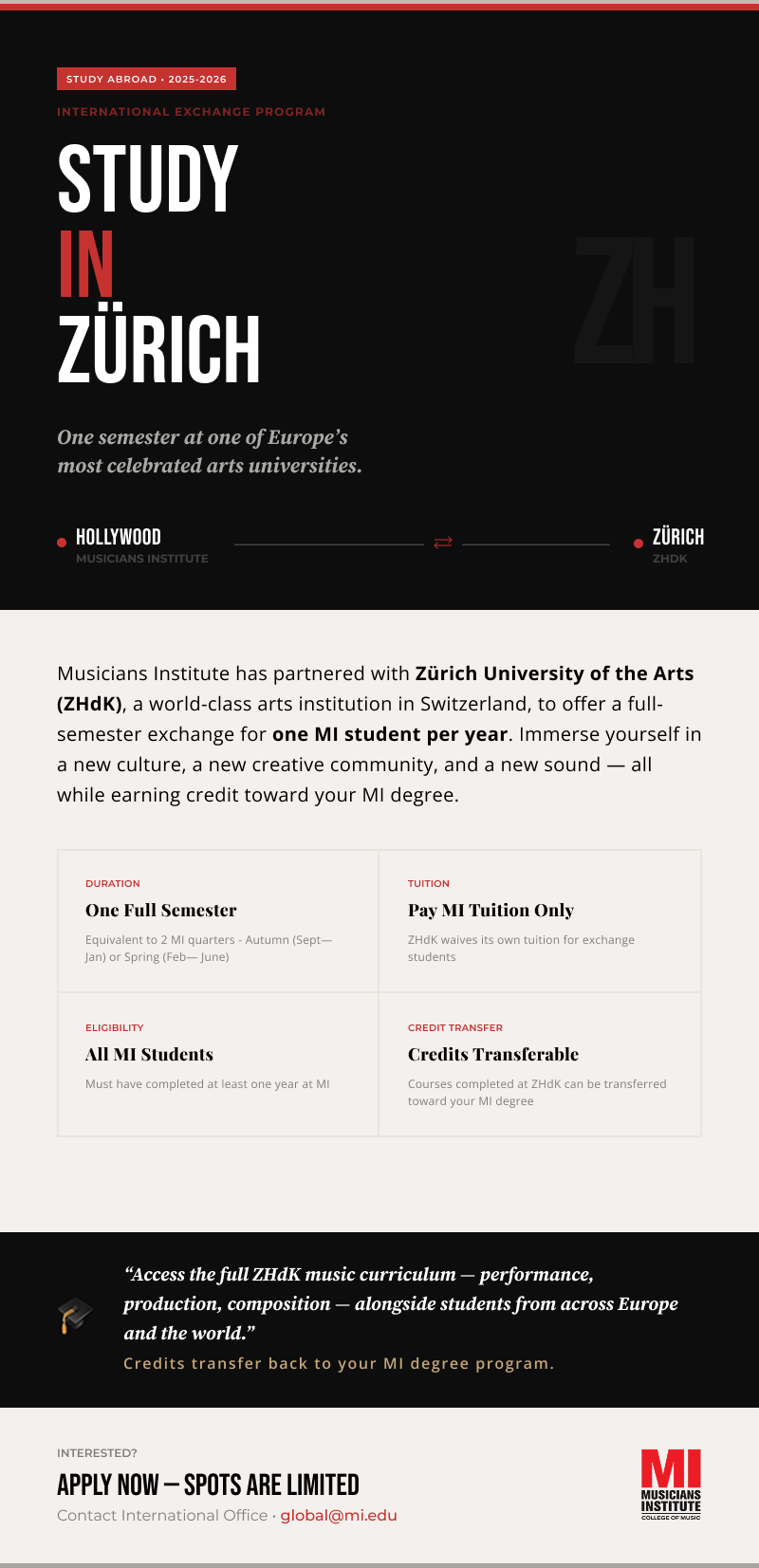
Task: Click the Study in Zürich headline
Action: [158, 264]
